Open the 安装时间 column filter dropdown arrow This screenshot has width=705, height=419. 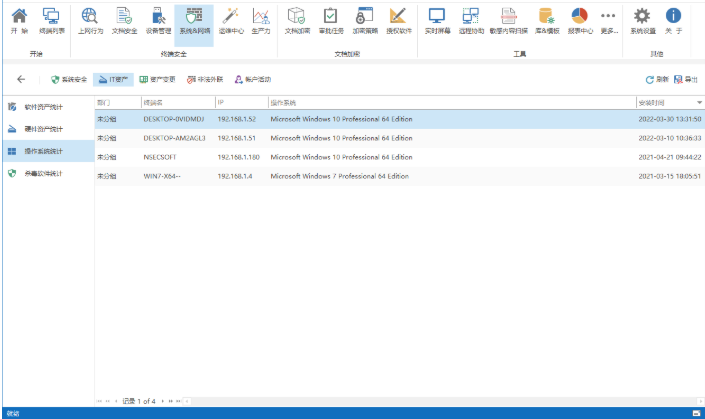pyautogui.click(x=699, y=102)
